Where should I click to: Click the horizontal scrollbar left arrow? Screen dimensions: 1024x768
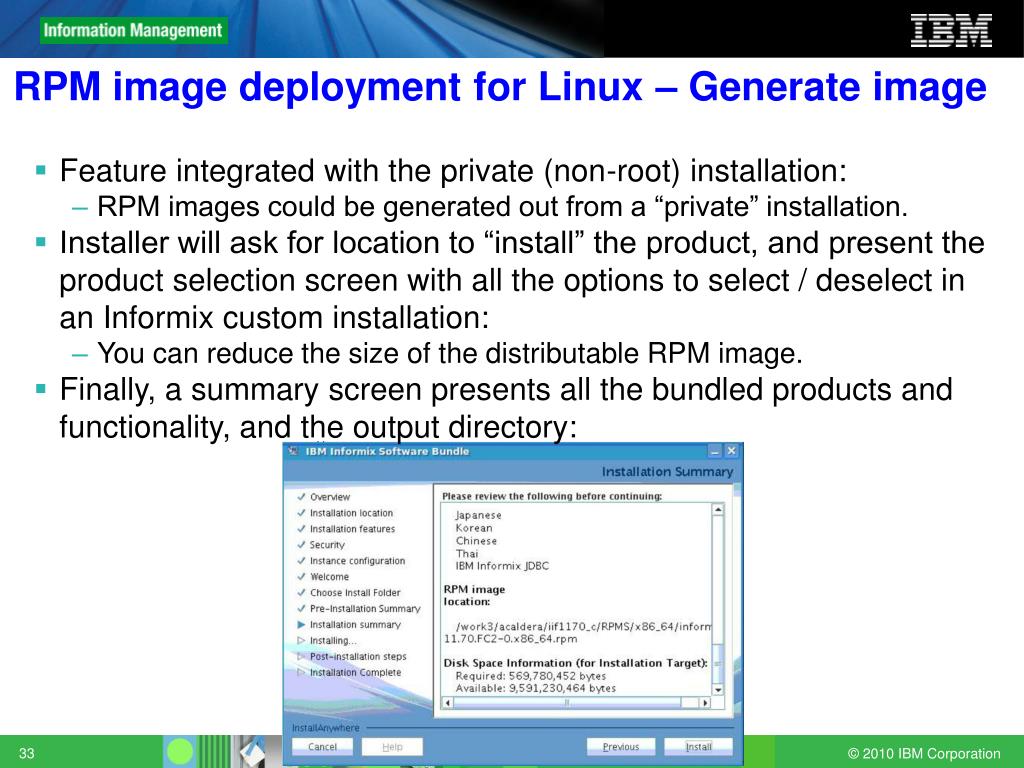click(x=447, y=703)
